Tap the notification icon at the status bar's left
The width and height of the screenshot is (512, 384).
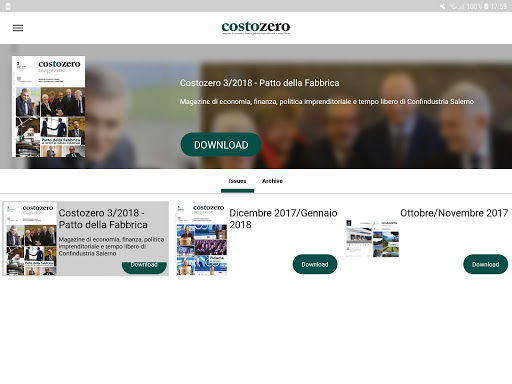click(8, 6)
